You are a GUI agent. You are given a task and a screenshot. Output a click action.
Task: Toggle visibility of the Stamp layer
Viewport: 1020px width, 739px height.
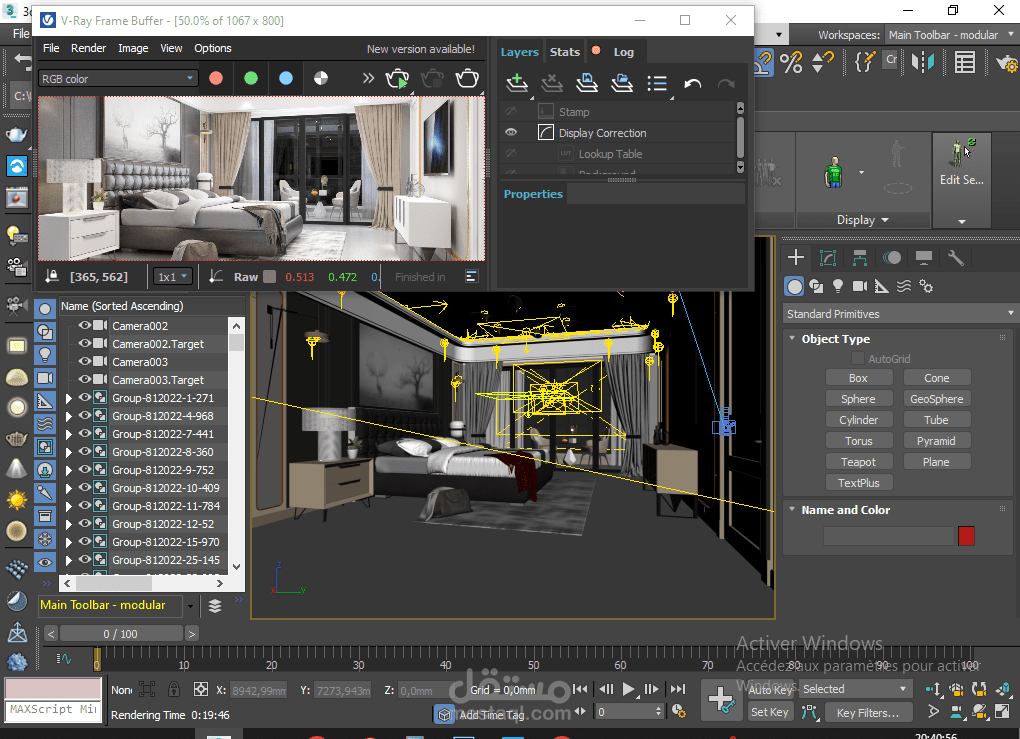[511, 111]
